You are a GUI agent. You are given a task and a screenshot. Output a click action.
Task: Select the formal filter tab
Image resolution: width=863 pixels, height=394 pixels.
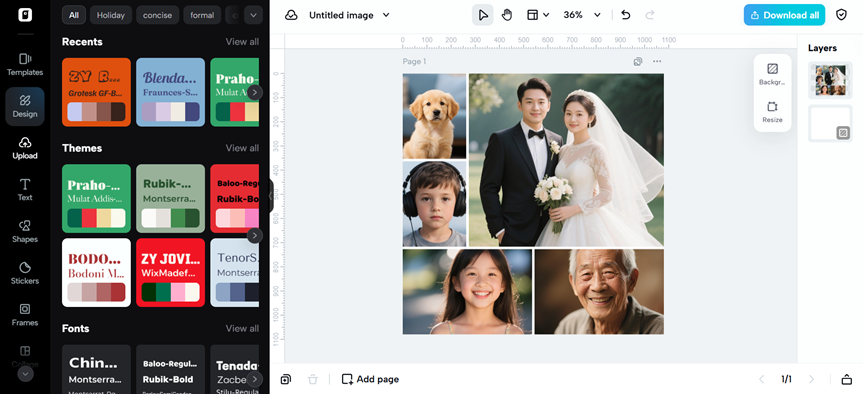click(202, 15)
